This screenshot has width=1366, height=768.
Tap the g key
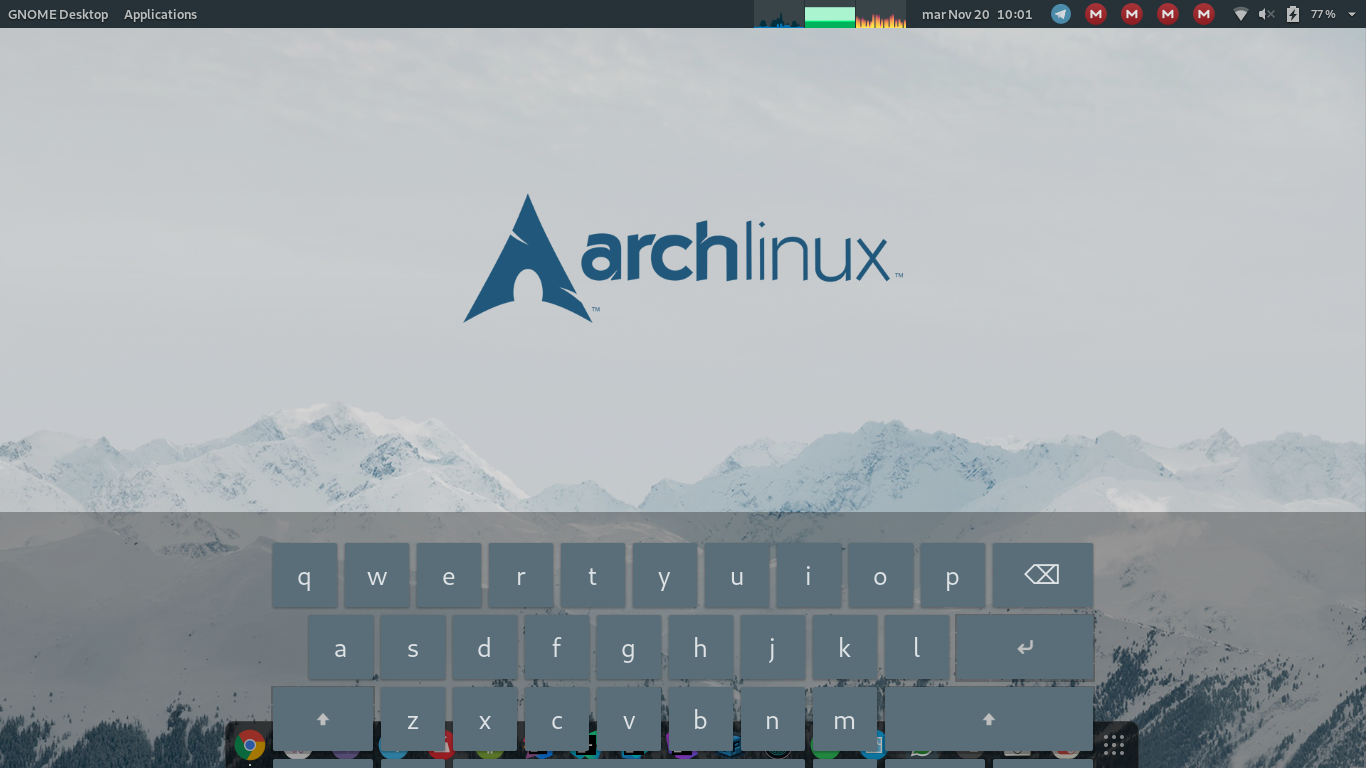[x=629, y=647]
